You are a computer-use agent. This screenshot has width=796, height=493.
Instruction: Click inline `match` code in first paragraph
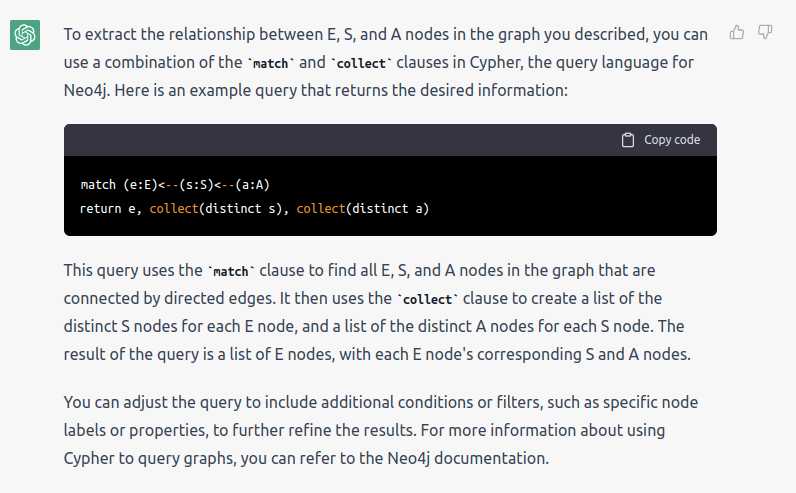point(271,63)
